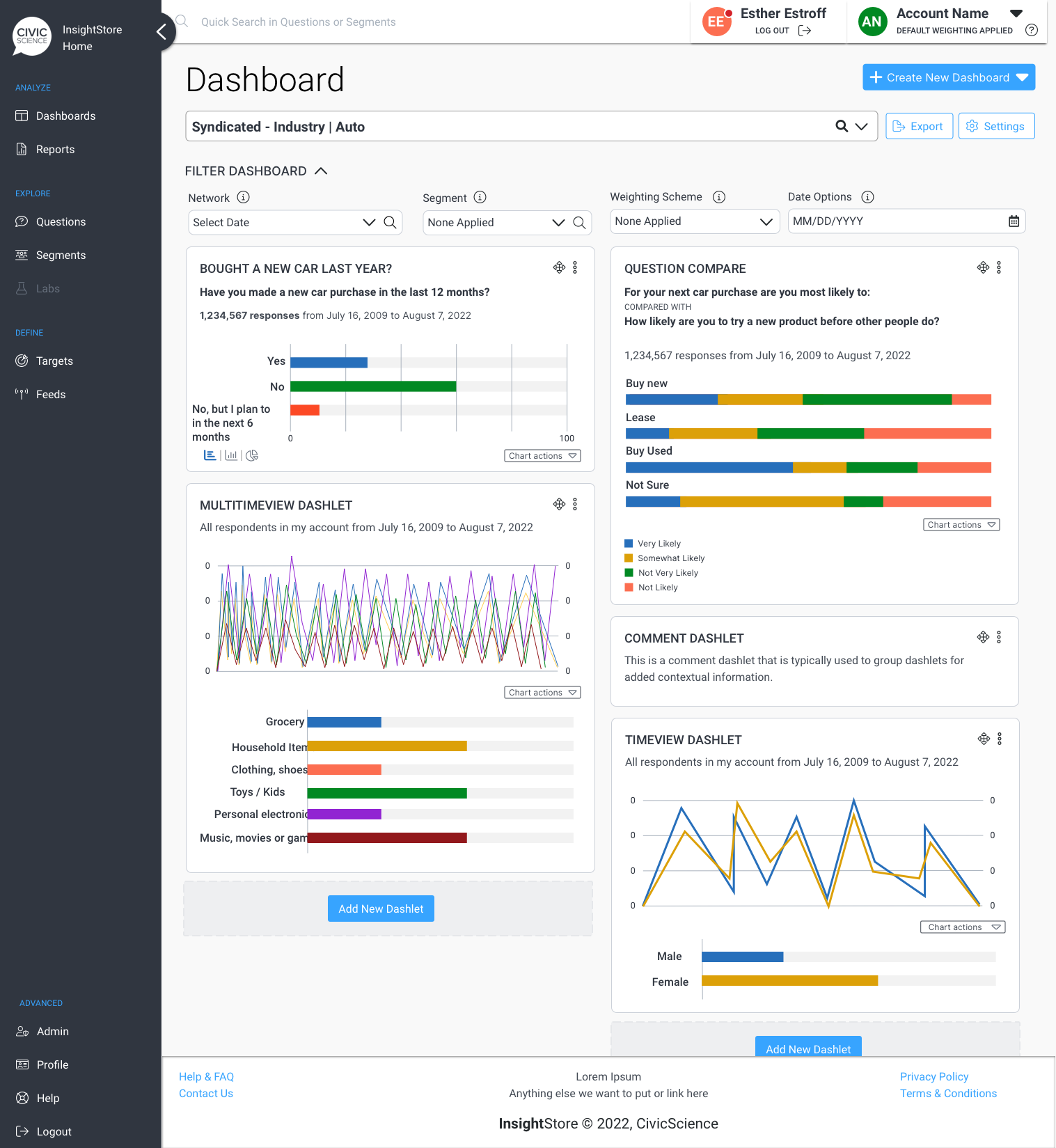Click move handle on Question Compare dashlet
The height and width of the screenshot is (1148, 1056).
pyautogui.click(x=983, y=267)
